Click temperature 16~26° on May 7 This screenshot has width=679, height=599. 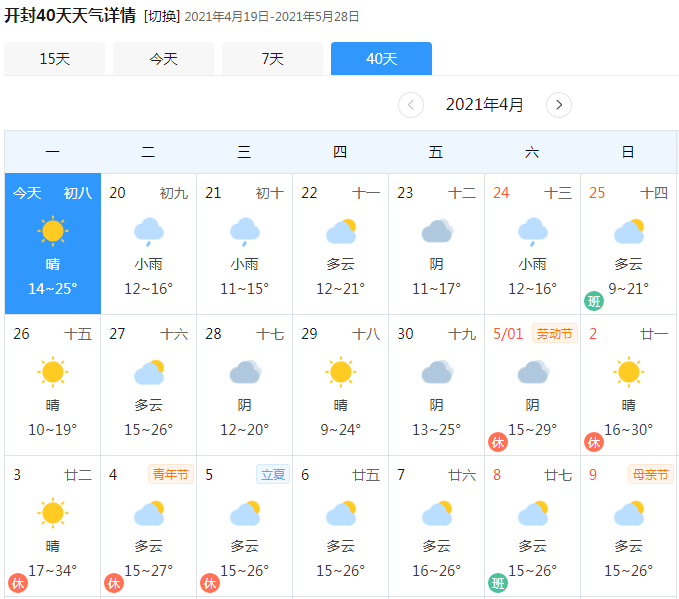click(436, 570)
